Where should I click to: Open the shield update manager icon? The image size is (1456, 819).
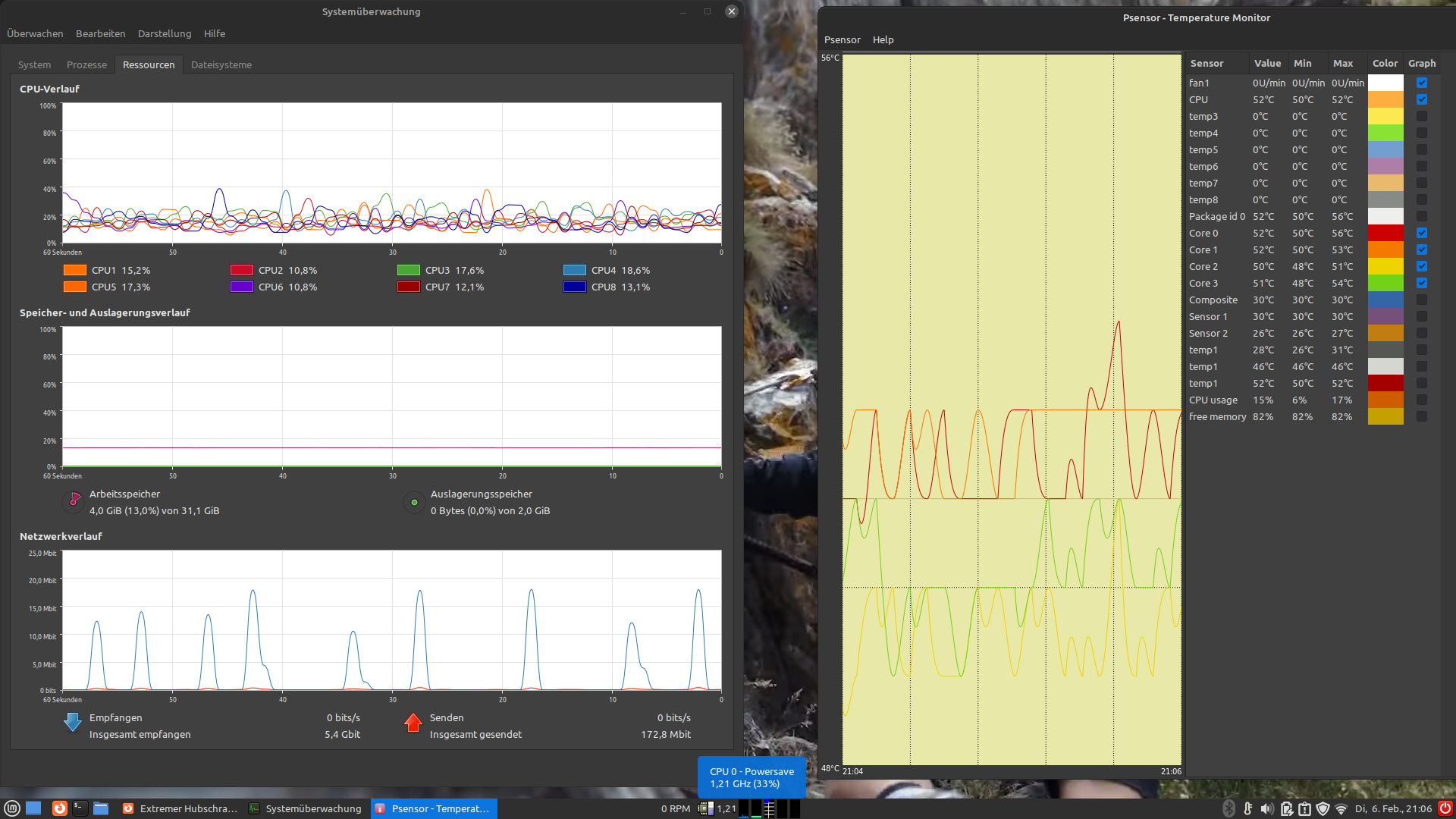1323,808
